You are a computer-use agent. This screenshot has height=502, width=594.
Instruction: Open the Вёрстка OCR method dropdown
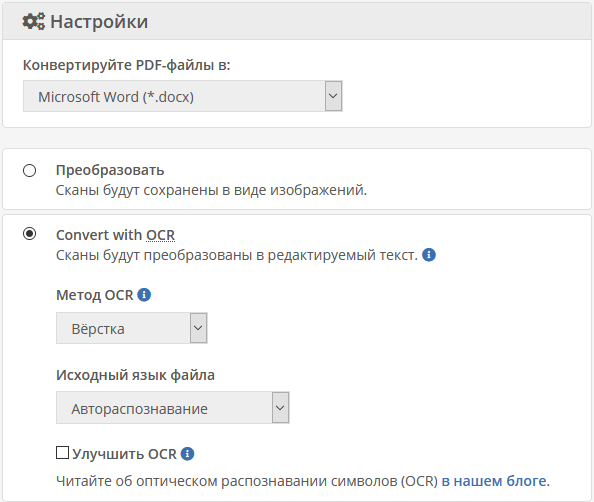click(131, 328)
